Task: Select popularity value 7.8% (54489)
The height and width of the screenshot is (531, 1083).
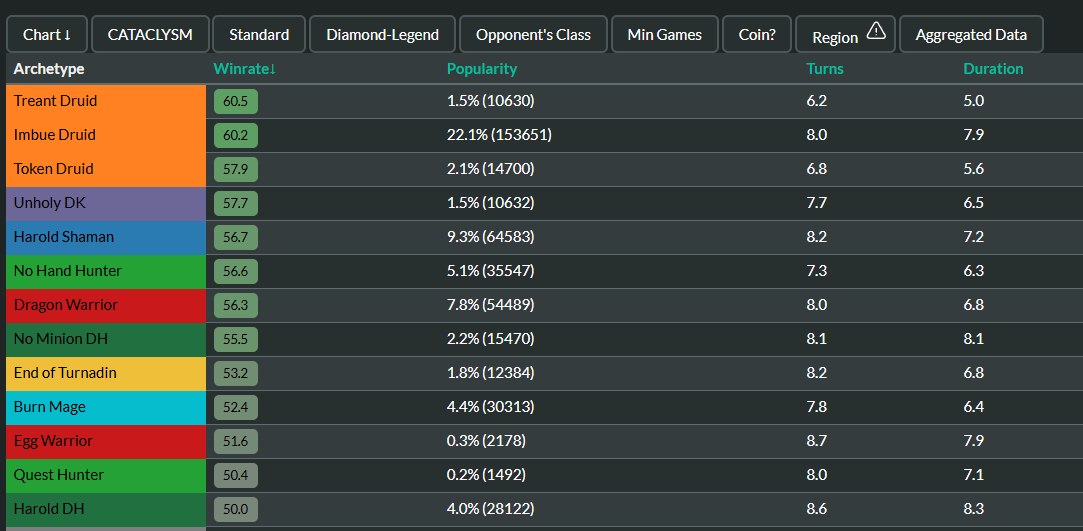Action: pos(490,305)
